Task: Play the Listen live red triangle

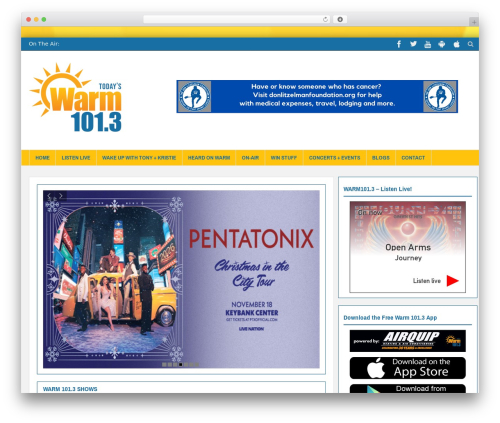Action: pos(452,281)
